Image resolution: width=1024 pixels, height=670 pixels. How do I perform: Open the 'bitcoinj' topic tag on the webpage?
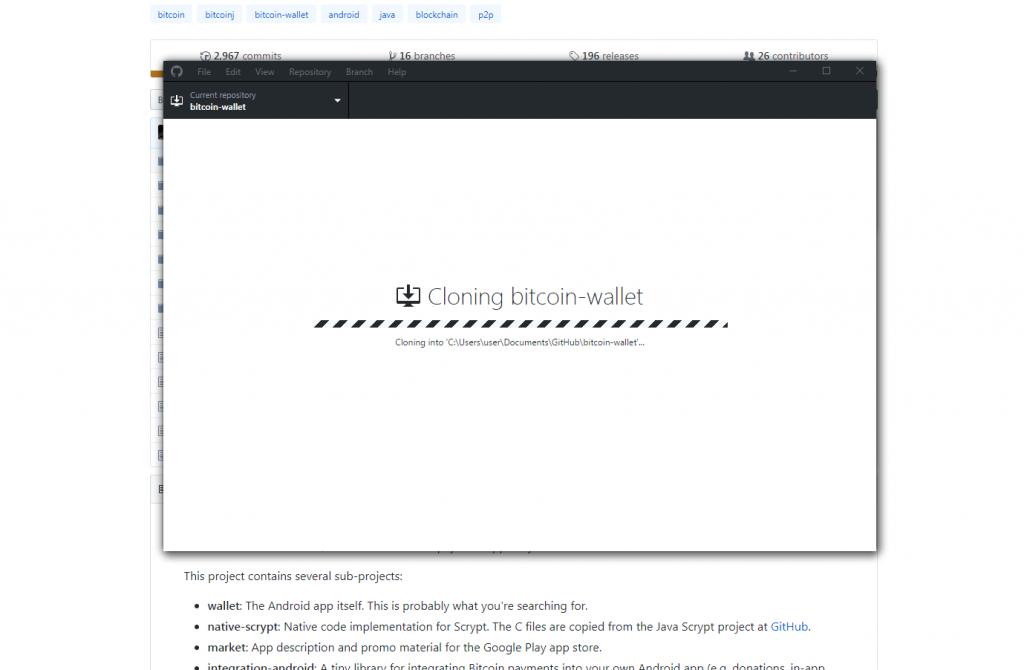[219, 14]
